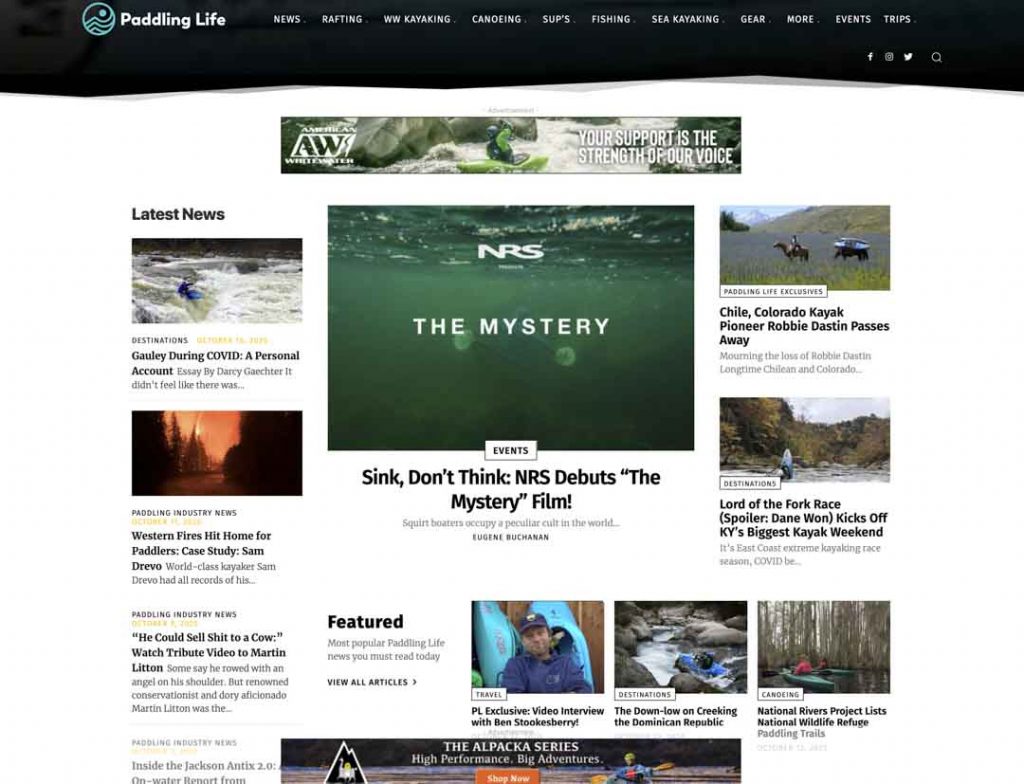Click the Paddling Life logo
1024x784 pixels.
pos(154,19)
